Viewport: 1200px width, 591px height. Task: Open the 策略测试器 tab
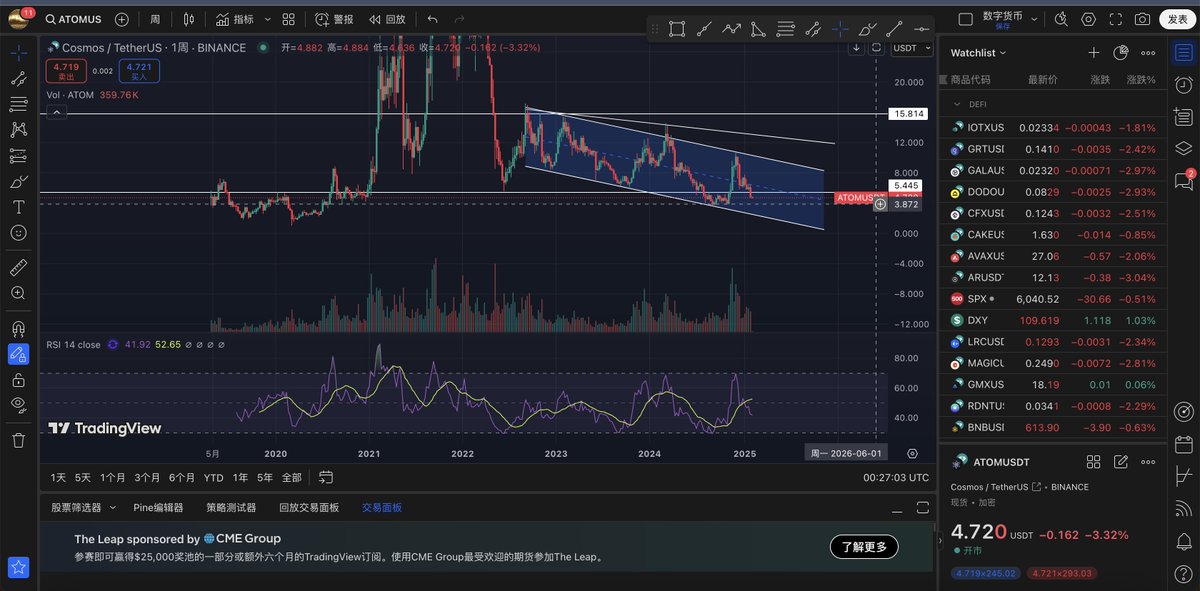231,508
